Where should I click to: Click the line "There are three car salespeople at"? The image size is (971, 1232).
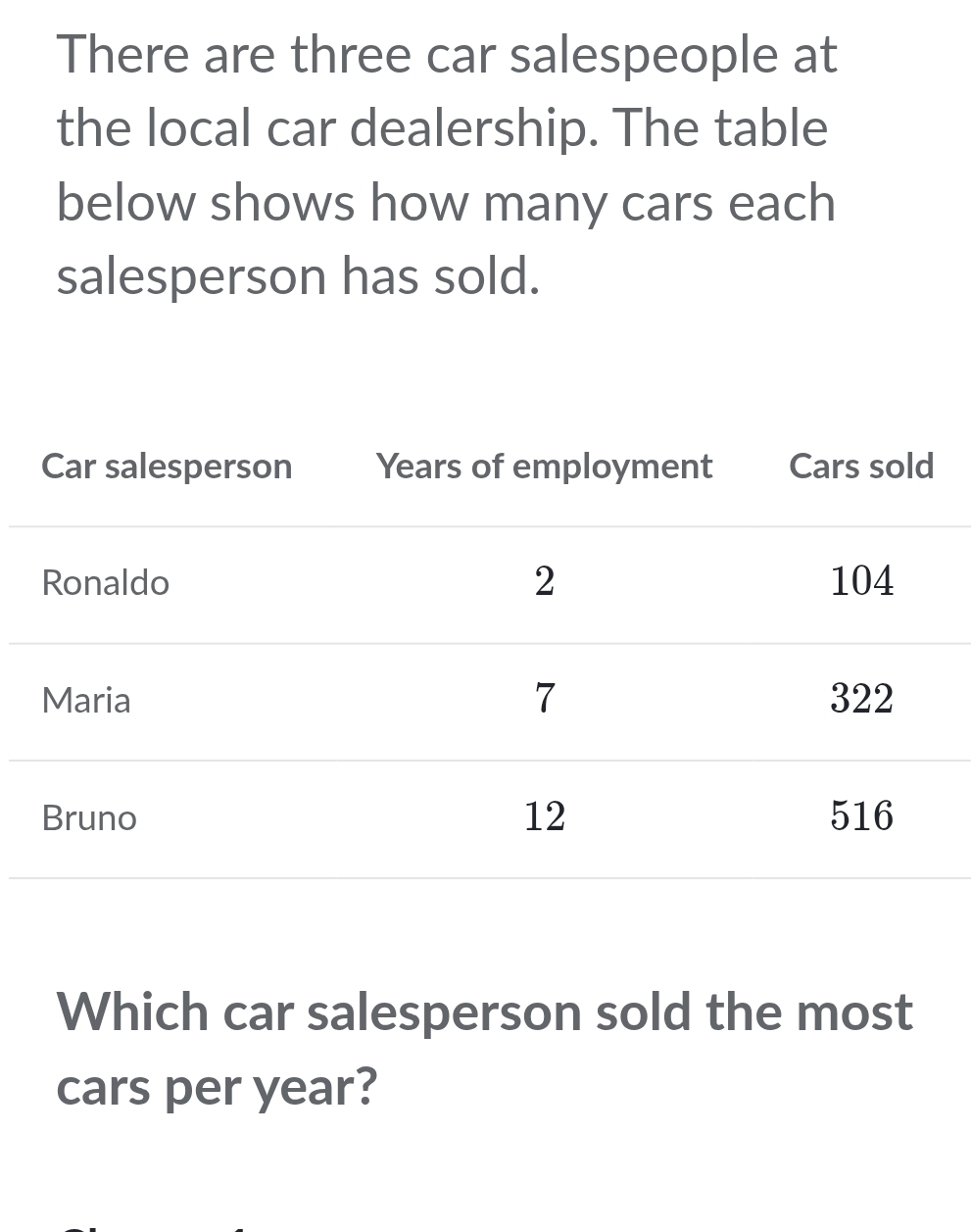pos(447,54)
